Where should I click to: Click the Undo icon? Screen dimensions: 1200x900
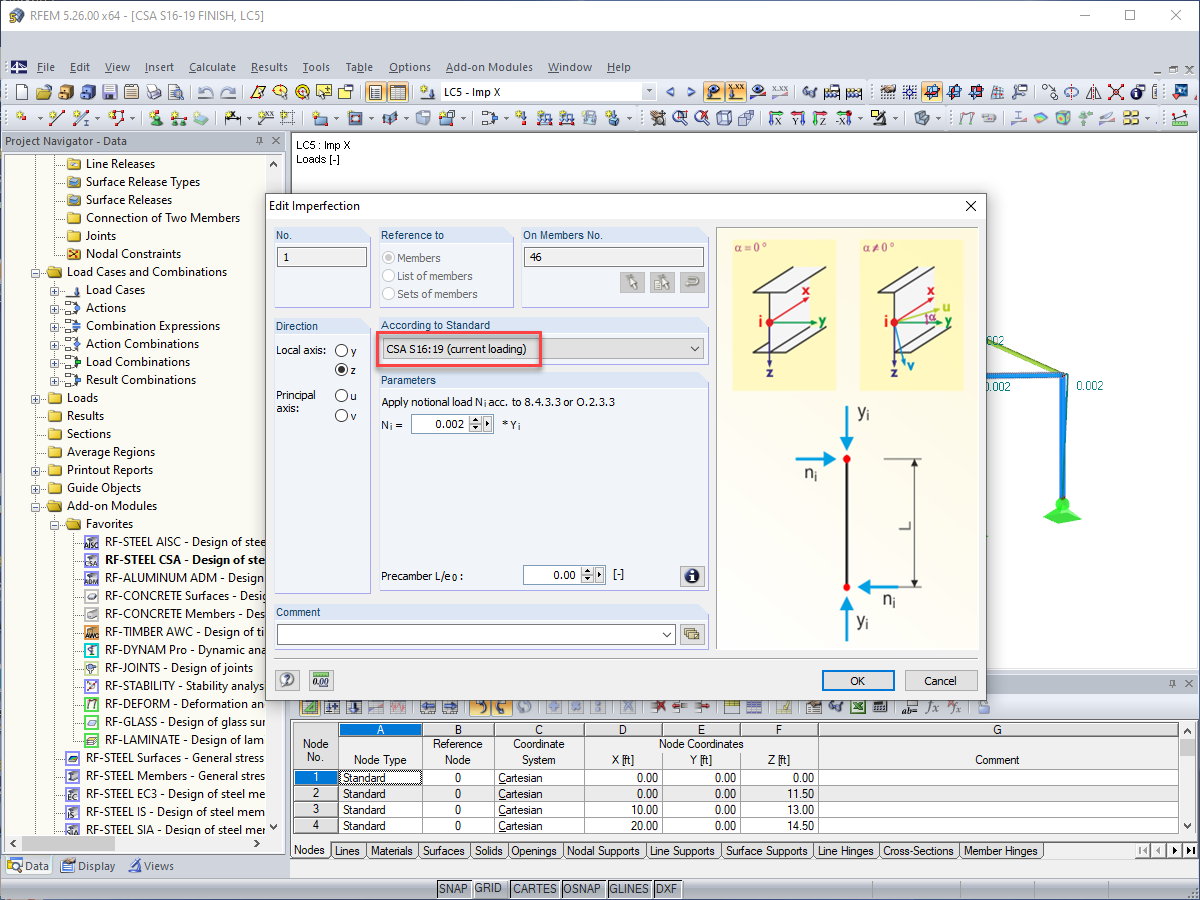(x=205, y=91)
